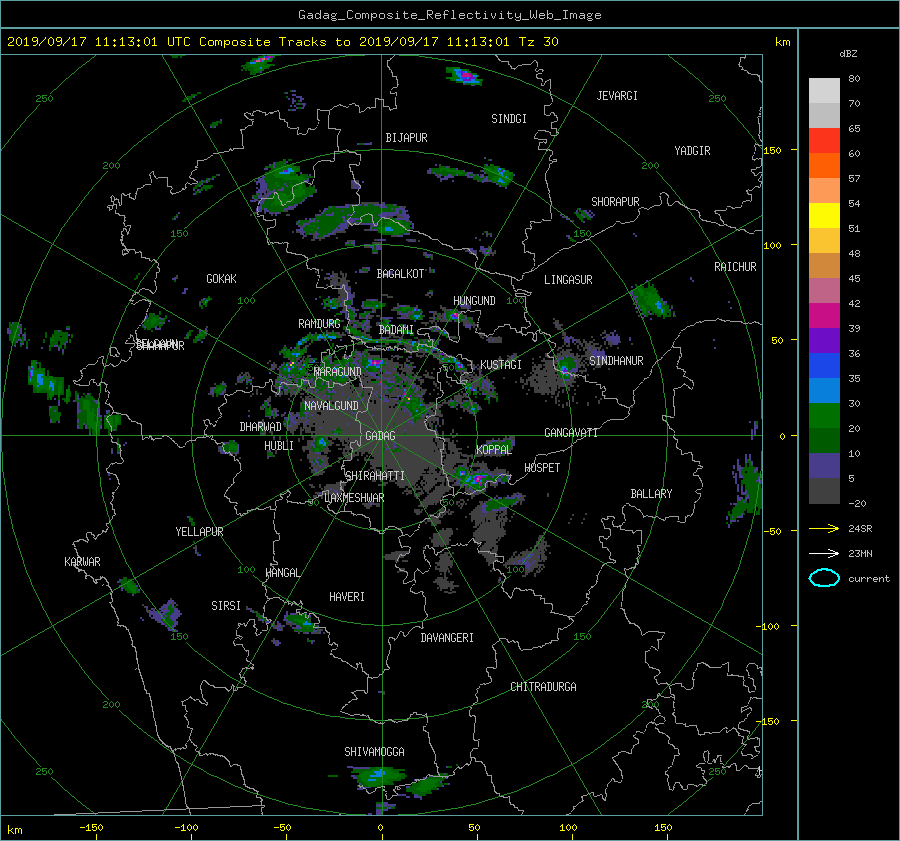
Task: Select the SHORAPUR label
Action: (615, 202)
